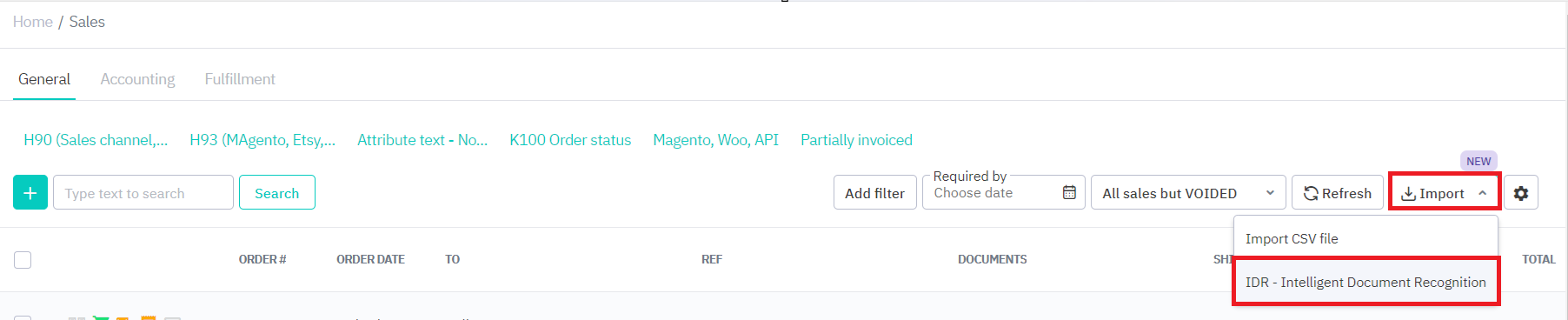Click the Import download arrow icon
1568x320 pixels.
click(x=1408, y=194)
